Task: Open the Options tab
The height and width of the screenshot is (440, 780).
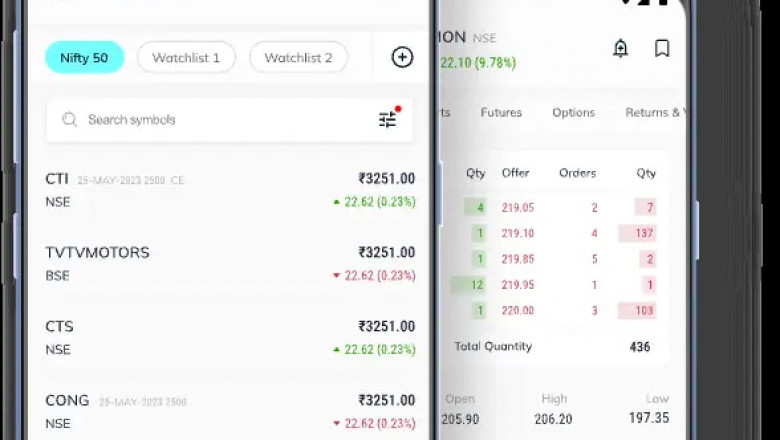Action: click(x=574, y=112)
